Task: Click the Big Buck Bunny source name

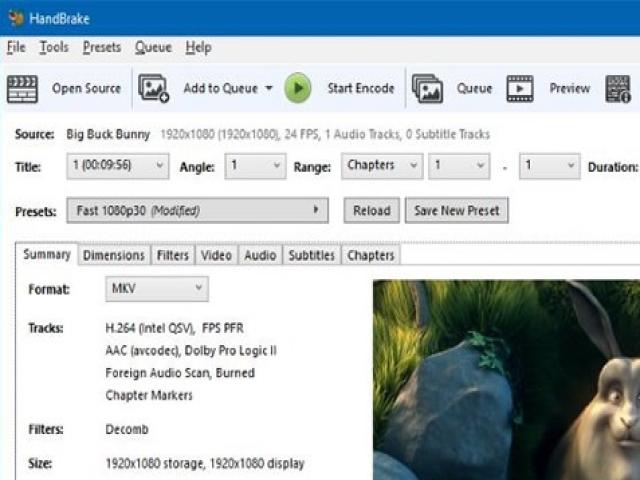Action: point(108,134)
